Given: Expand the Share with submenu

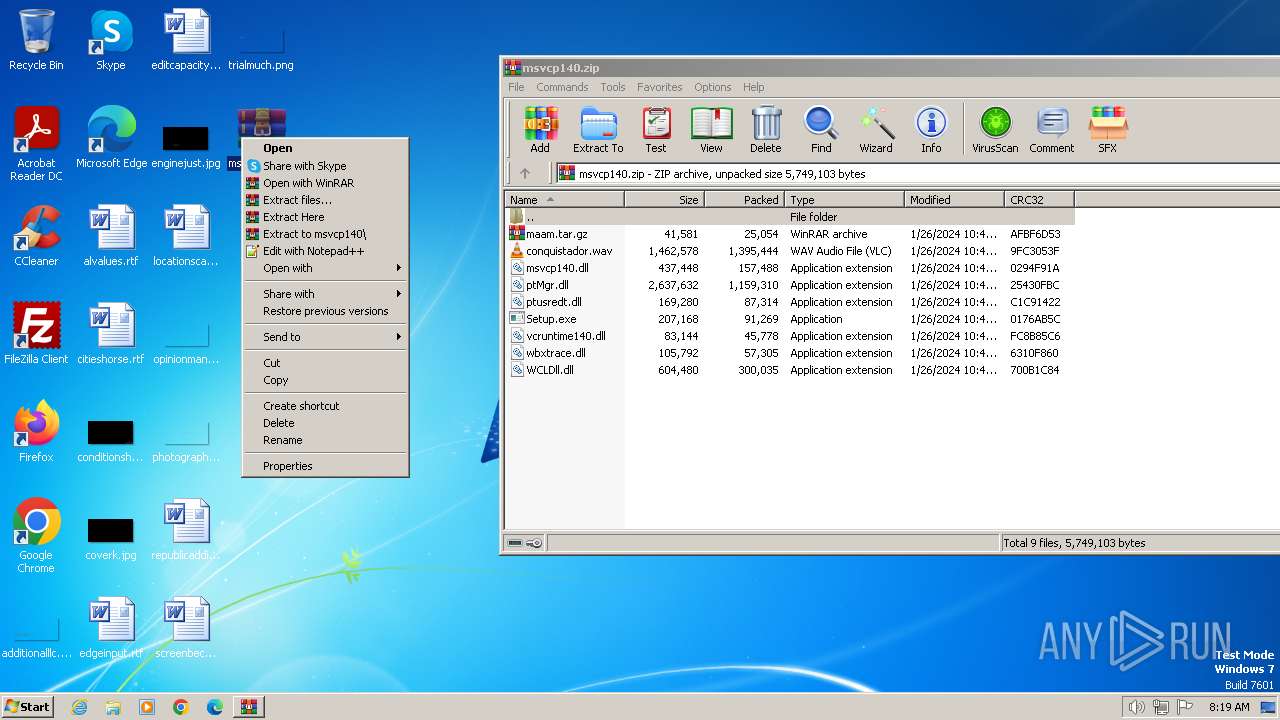Looking at the screenshot, I should click(x=326, y=294).
